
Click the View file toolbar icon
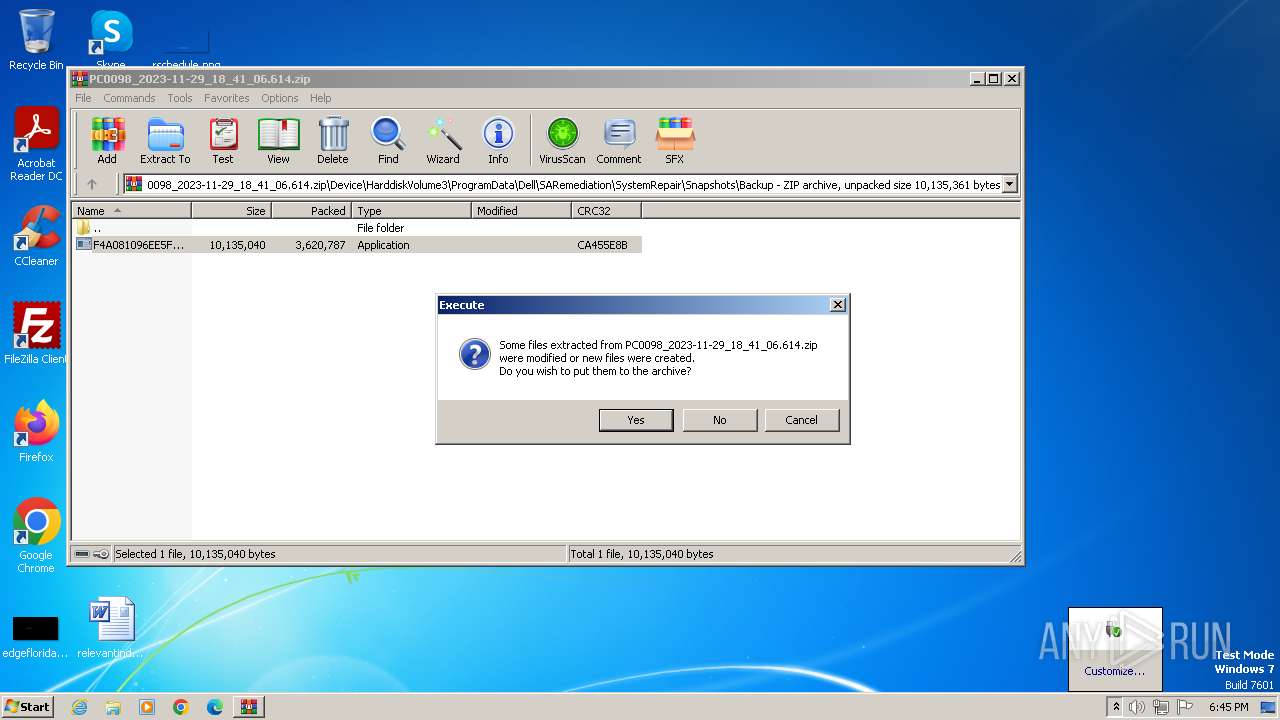[x=278, y=141]
